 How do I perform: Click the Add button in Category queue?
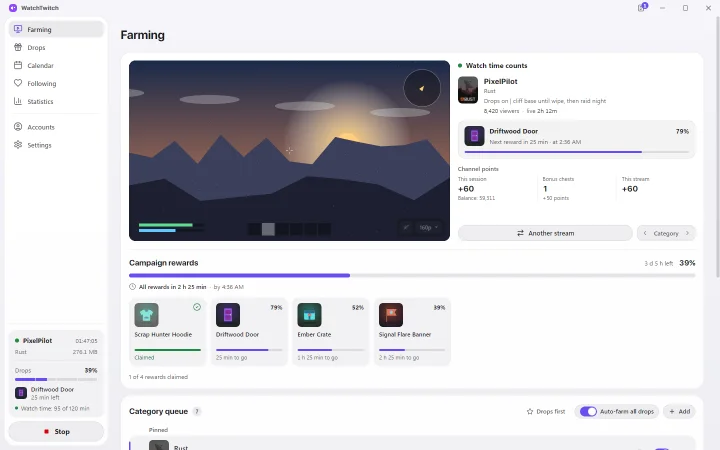[x=680, y=411]
